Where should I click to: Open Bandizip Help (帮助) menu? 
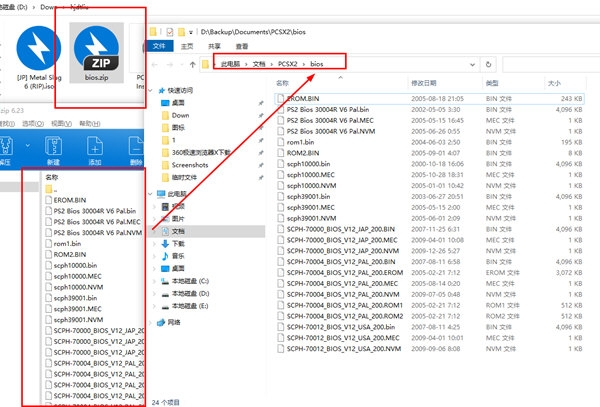pos(90,124)
